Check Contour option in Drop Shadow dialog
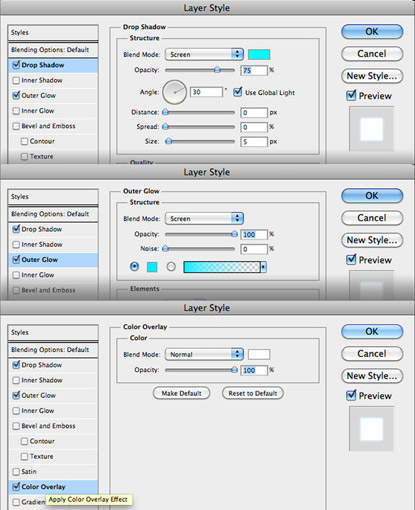This screenshot has width=415, height=510. (x=24, y=142)
